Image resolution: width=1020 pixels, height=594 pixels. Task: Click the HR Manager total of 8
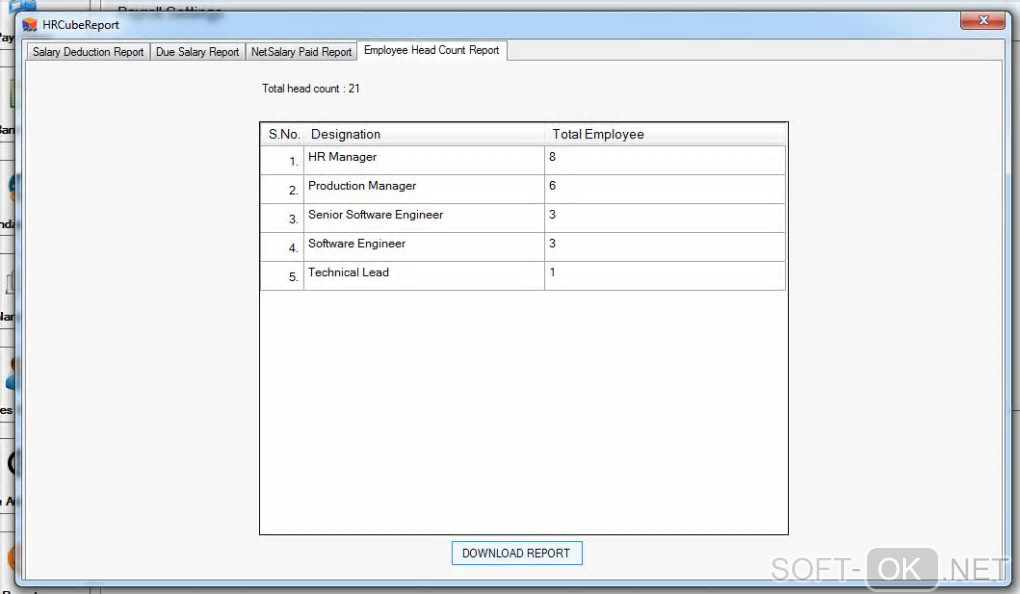(x=665, y=160)
